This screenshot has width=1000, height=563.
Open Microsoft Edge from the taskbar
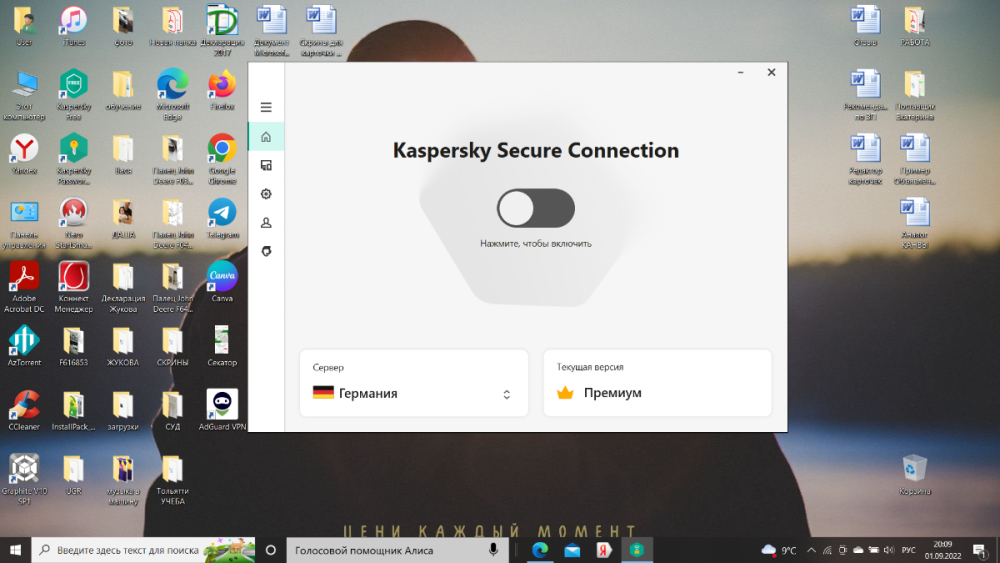540,550
